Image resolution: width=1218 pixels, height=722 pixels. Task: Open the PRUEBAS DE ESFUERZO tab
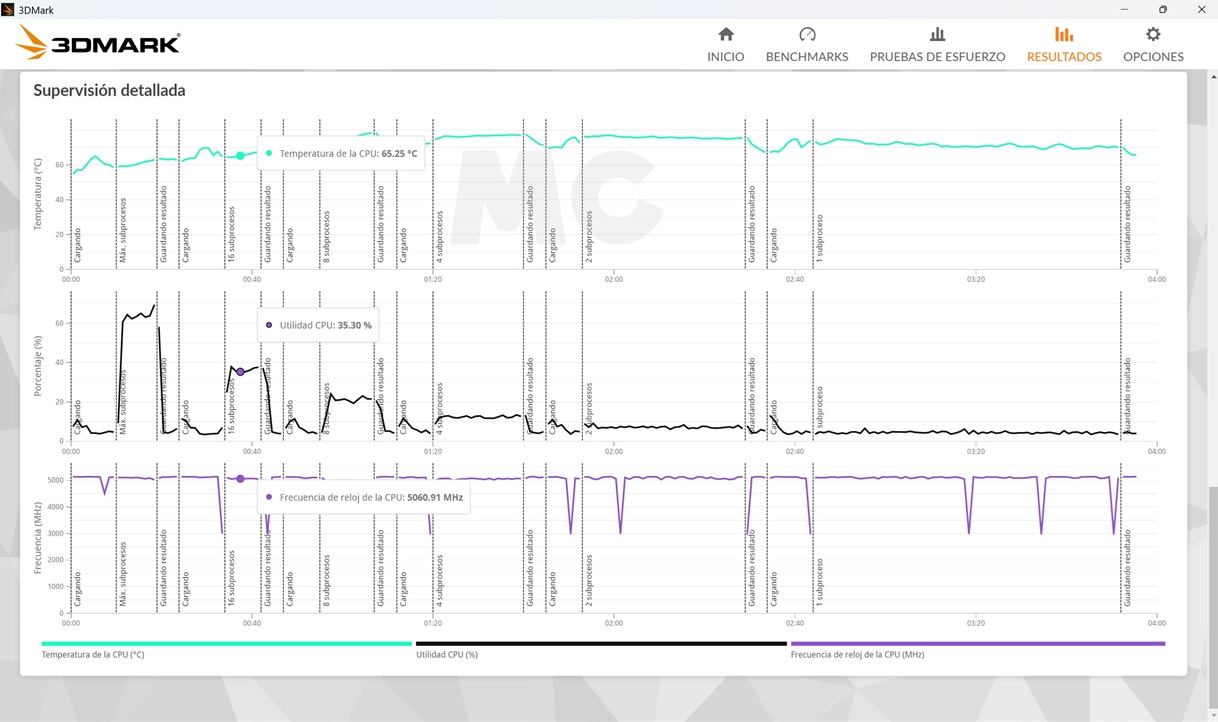click(937, 57)
